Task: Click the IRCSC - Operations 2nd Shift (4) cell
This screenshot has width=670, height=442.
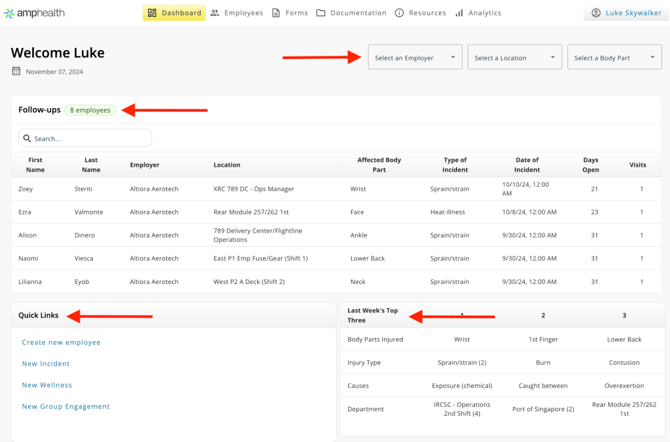Action: [462, 409]
